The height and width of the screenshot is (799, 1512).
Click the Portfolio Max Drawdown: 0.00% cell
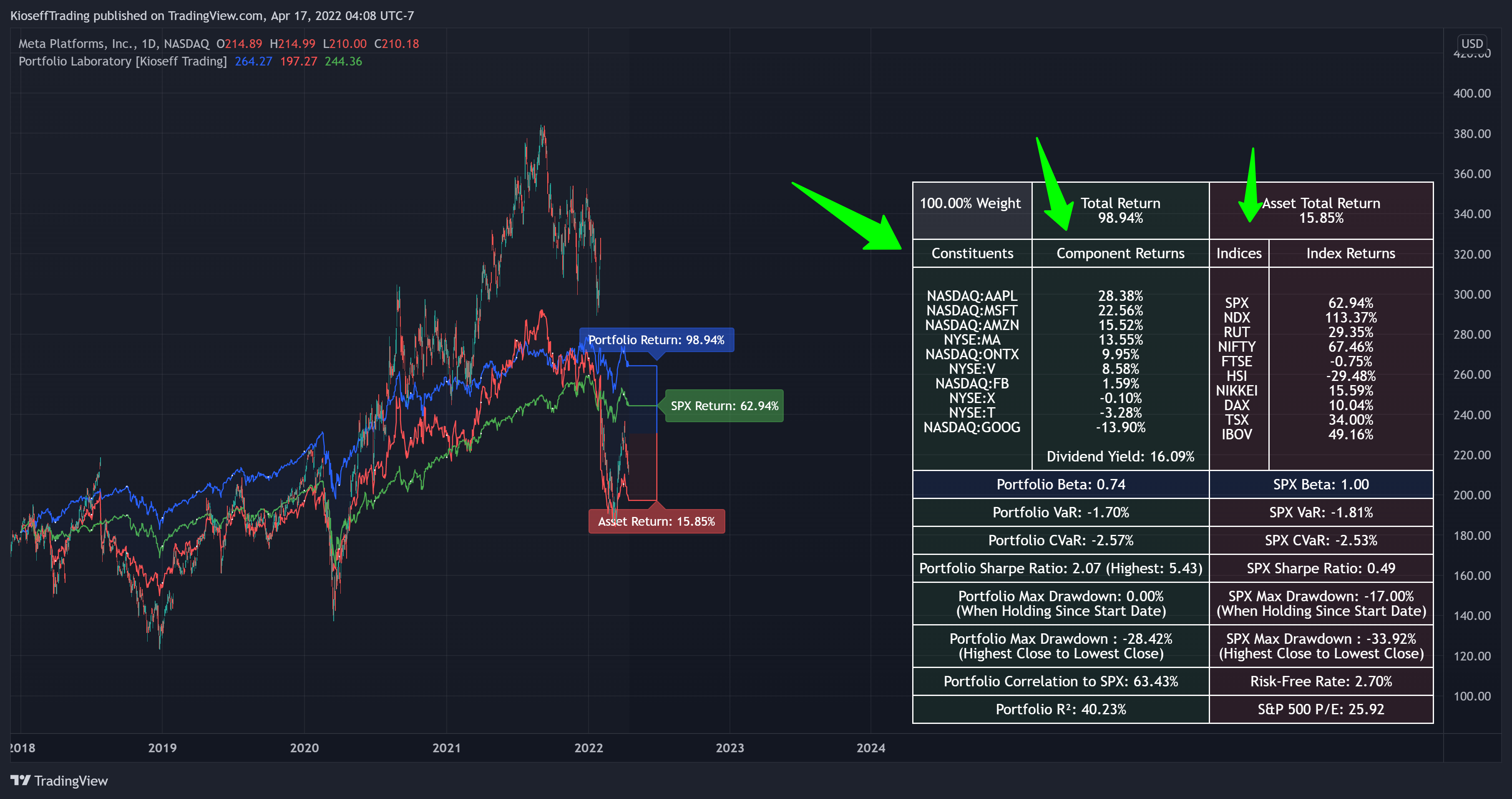pyautogui.click(x=1061, y=603)
